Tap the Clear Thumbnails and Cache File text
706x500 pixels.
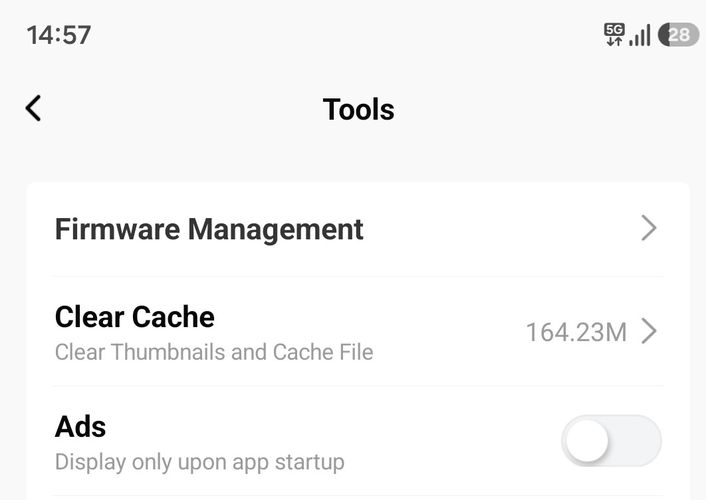(214, 352)
